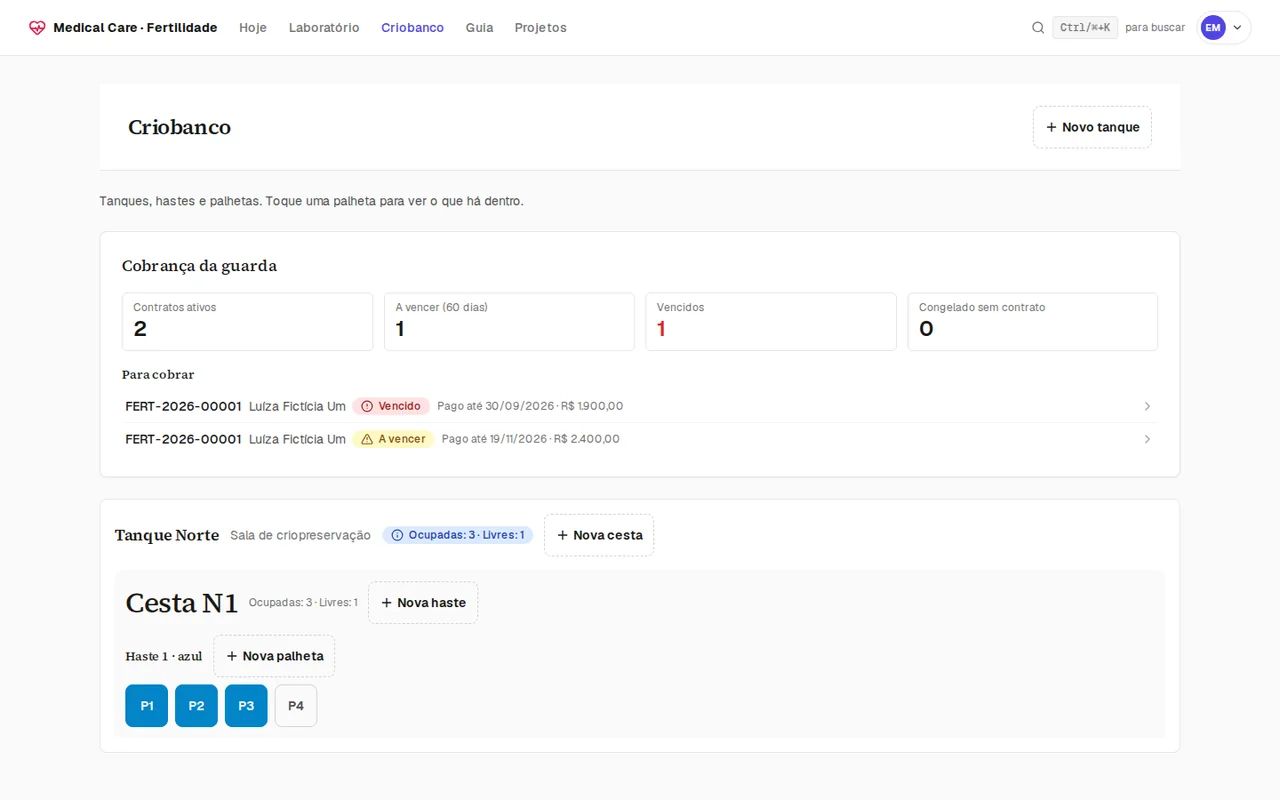Viewport: 1280px width, 800px height.
Task: Click the Vencidos count card
Action: pyautogui.click(x=771, y=322)
